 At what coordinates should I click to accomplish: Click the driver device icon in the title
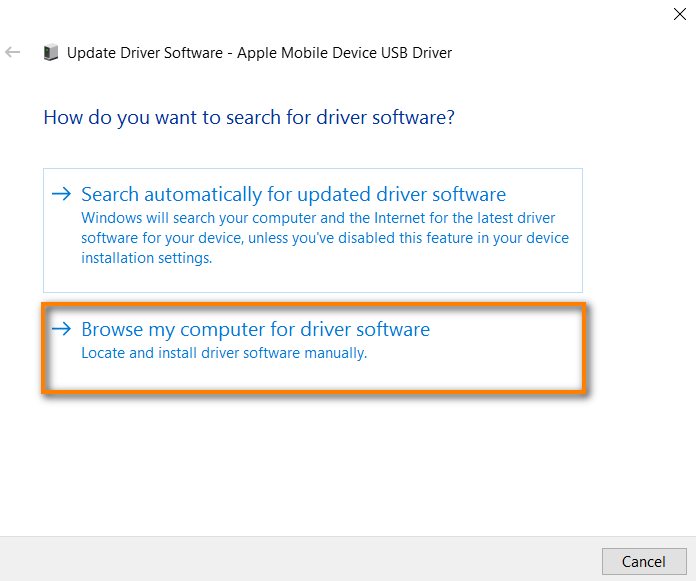[x=51, y=52]
